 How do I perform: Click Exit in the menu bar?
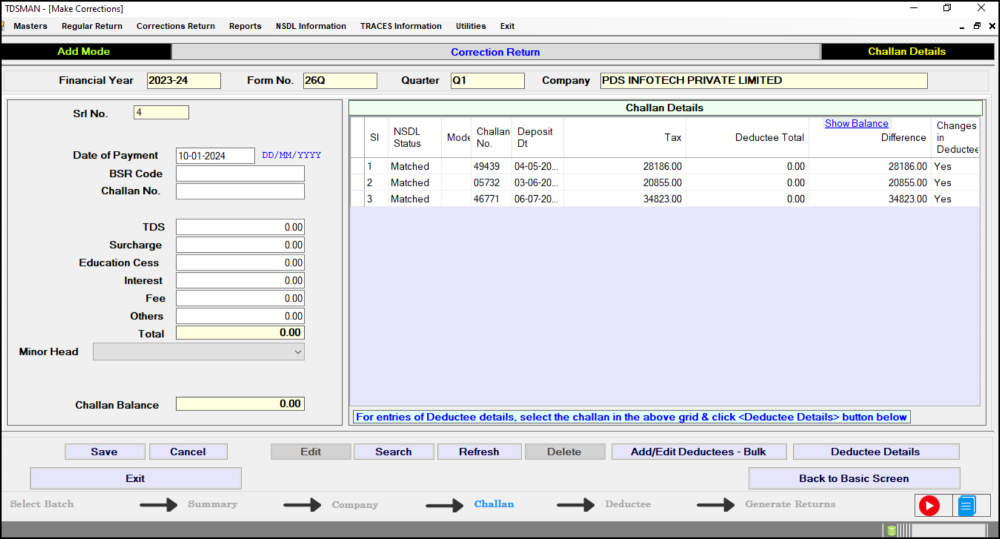point(507,26)
